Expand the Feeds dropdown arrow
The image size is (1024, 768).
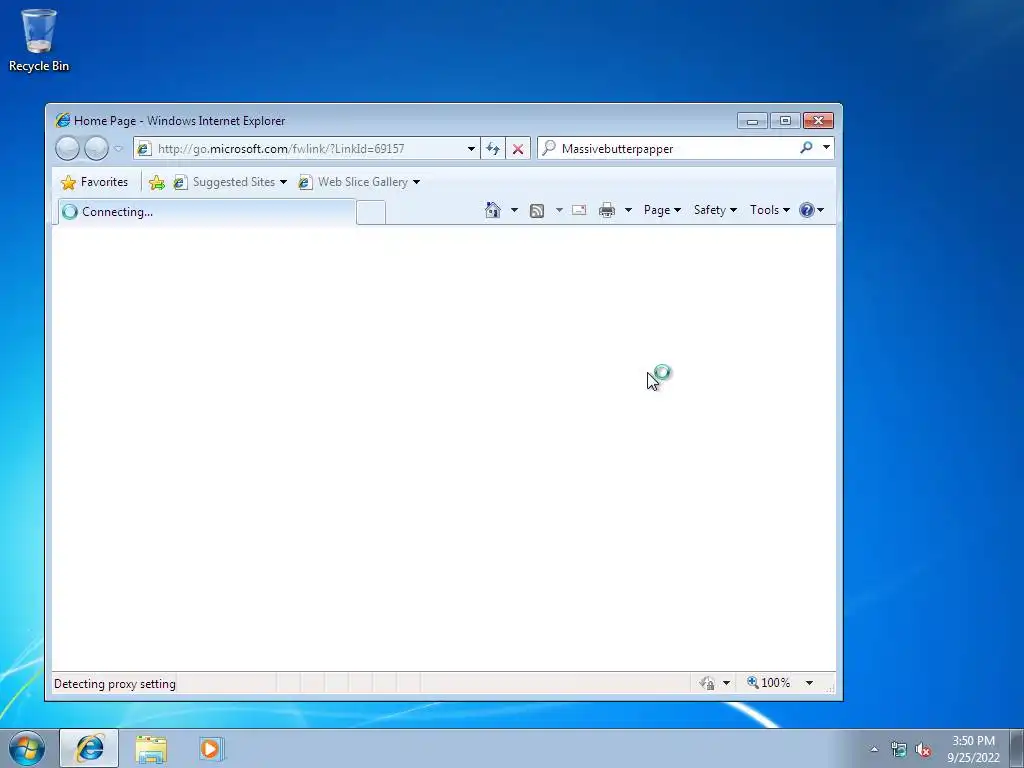559,210
